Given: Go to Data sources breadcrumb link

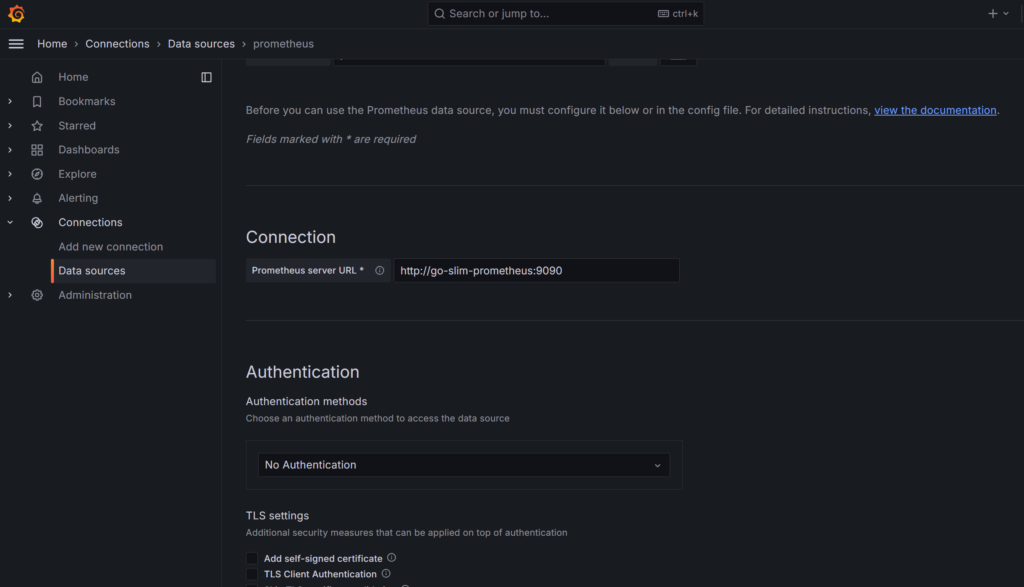Looking at the screenshot, I should pos(201,44).
